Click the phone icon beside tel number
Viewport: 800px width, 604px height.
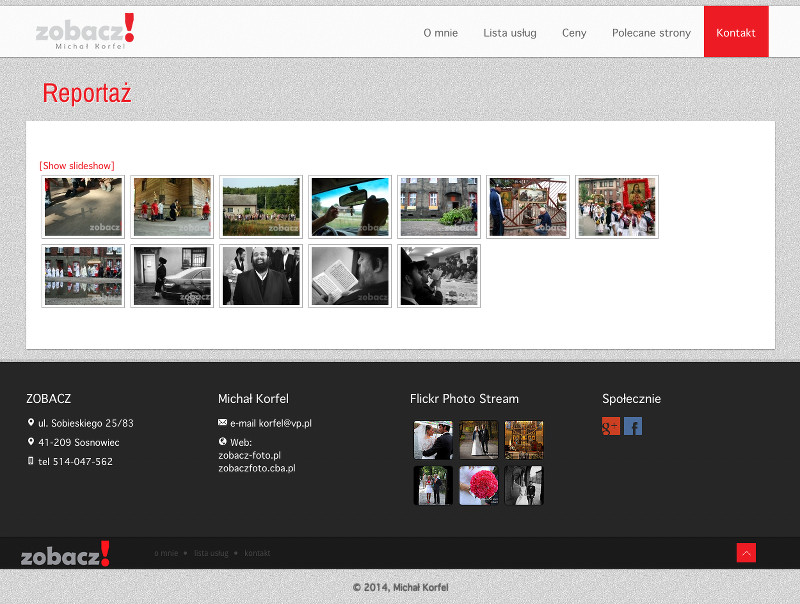click(31, 461)
